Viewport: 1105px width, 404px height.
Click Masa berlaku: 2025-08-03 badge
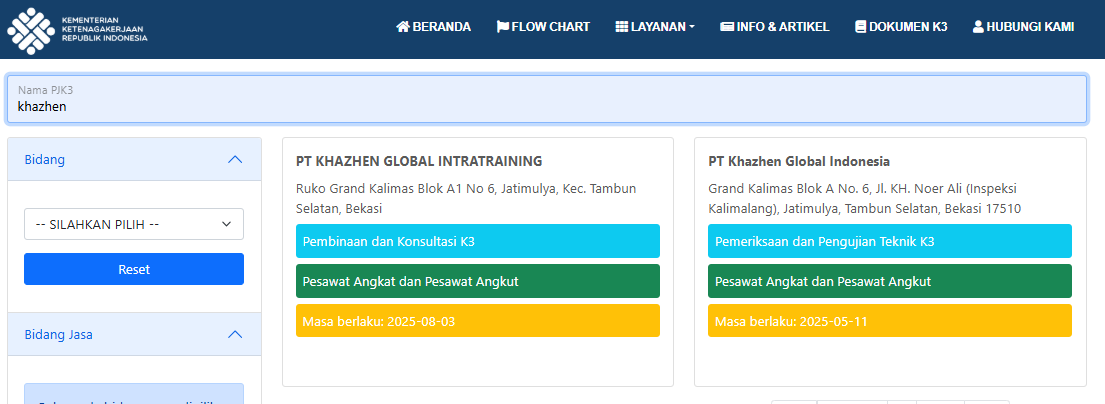point(478,321)
